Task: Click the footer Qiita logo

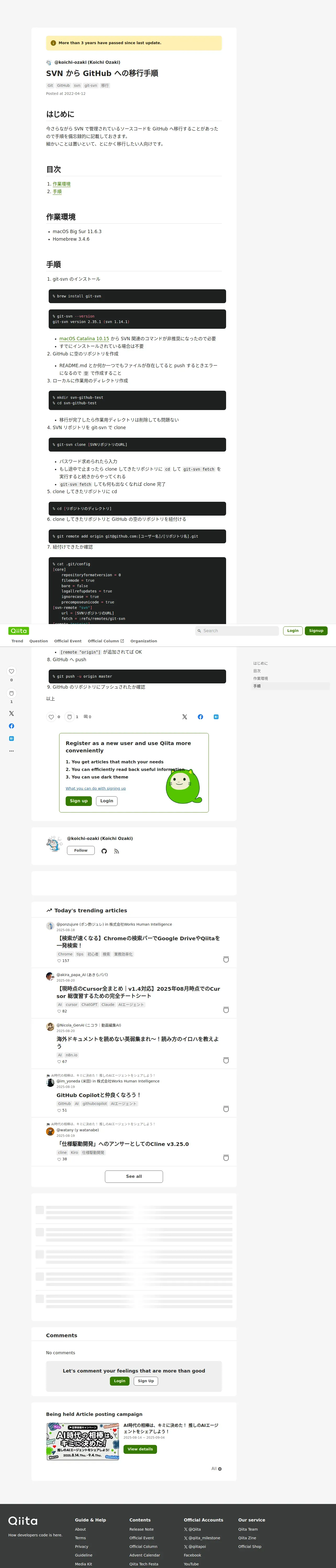Action: [23, 1520]
